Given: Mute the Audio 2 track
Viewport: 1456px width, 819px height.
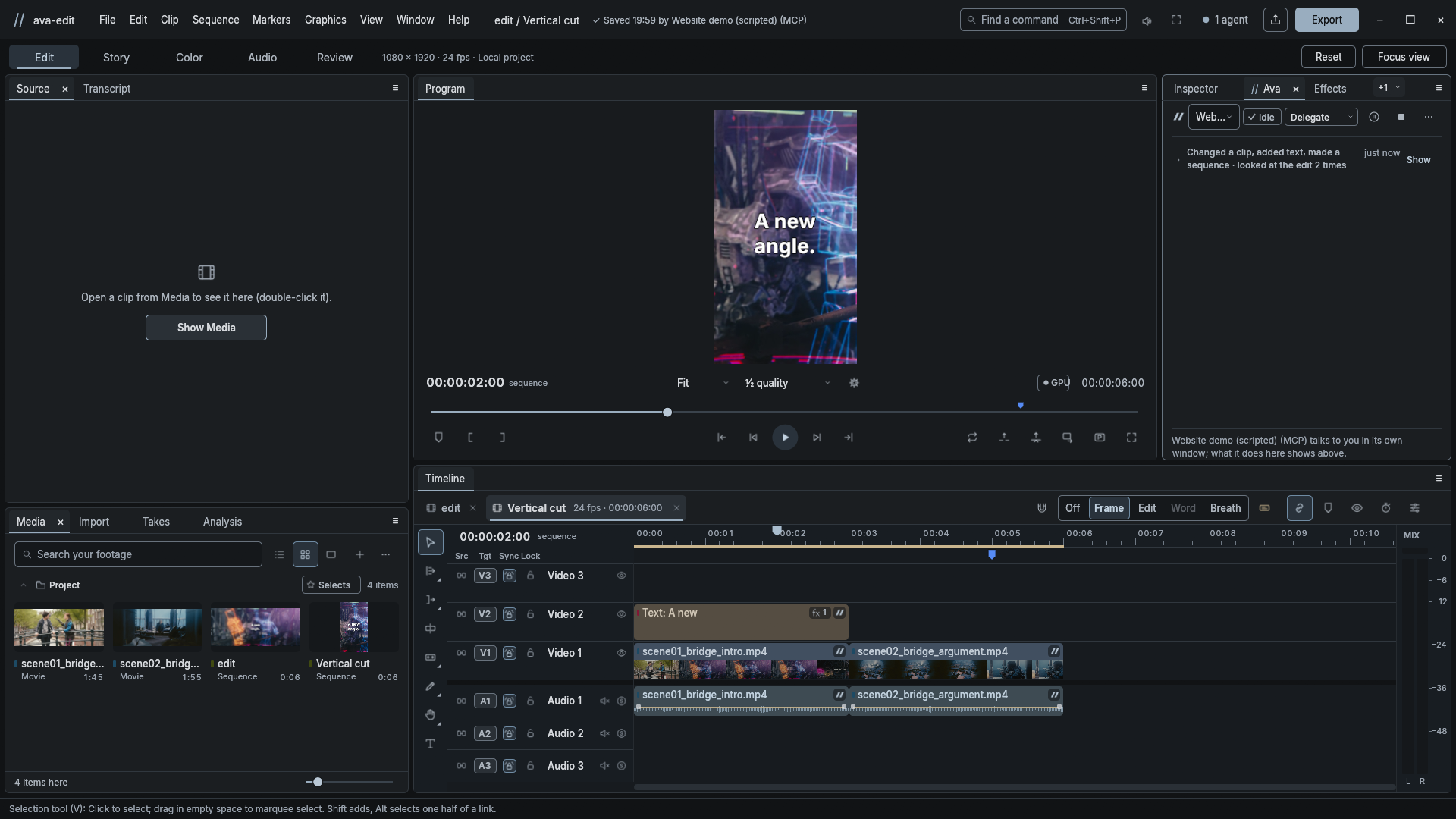Looking at the screenshot, I should point(604,733).
